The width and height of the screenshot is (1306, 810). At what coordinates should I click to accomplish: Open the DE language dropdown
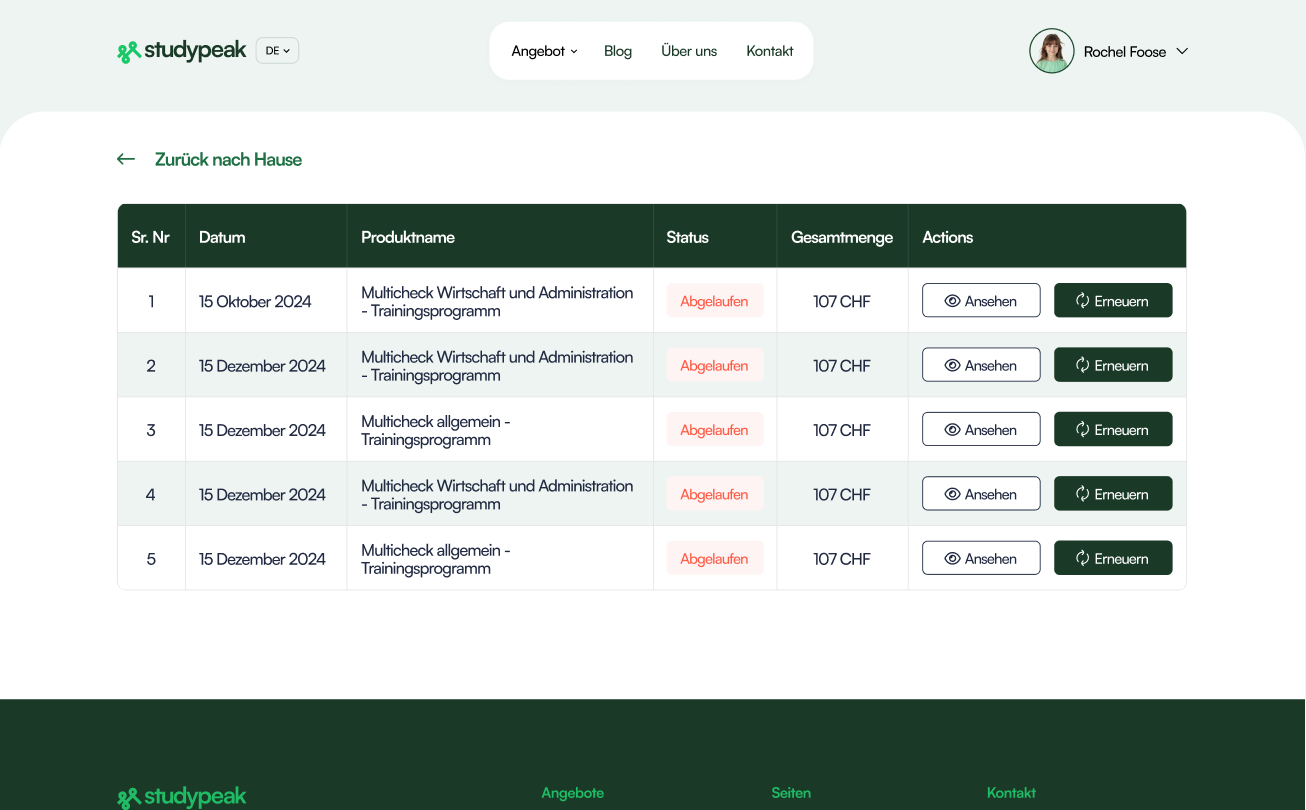[x=277, y=51]
